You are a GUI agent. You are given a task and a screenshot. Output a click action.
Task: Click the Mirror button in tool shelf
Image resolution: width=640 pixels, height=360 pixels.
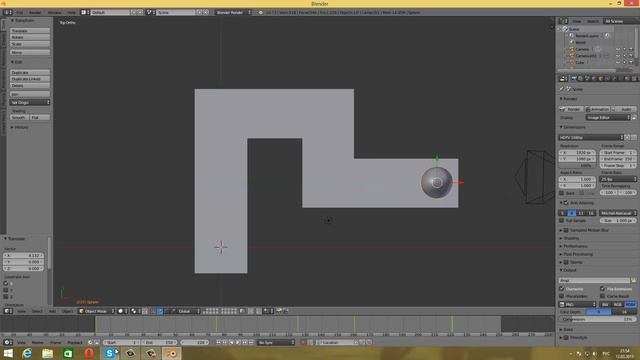click(30, 52)
